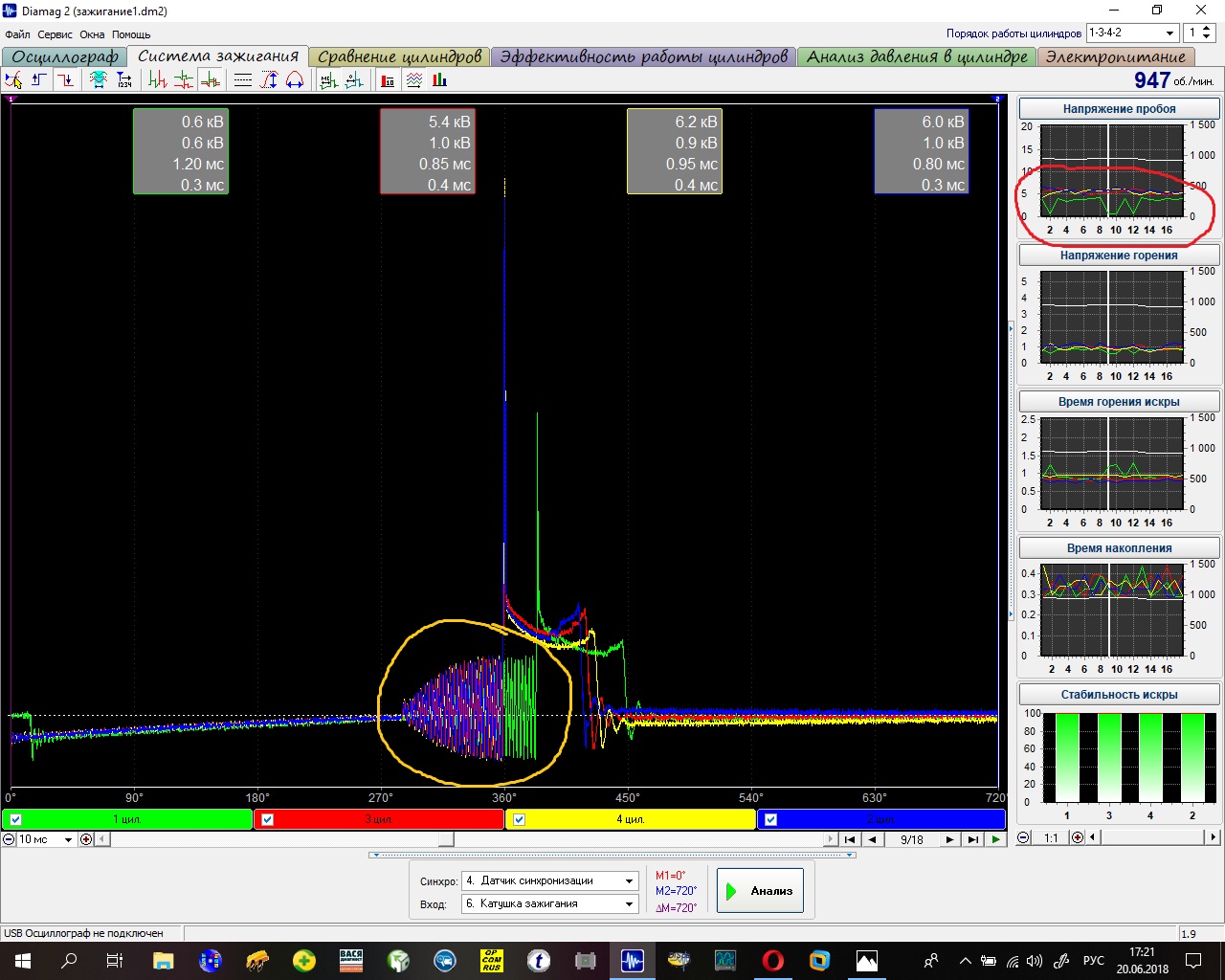Click Время горения искры panel header

[x=1119, y=402]
